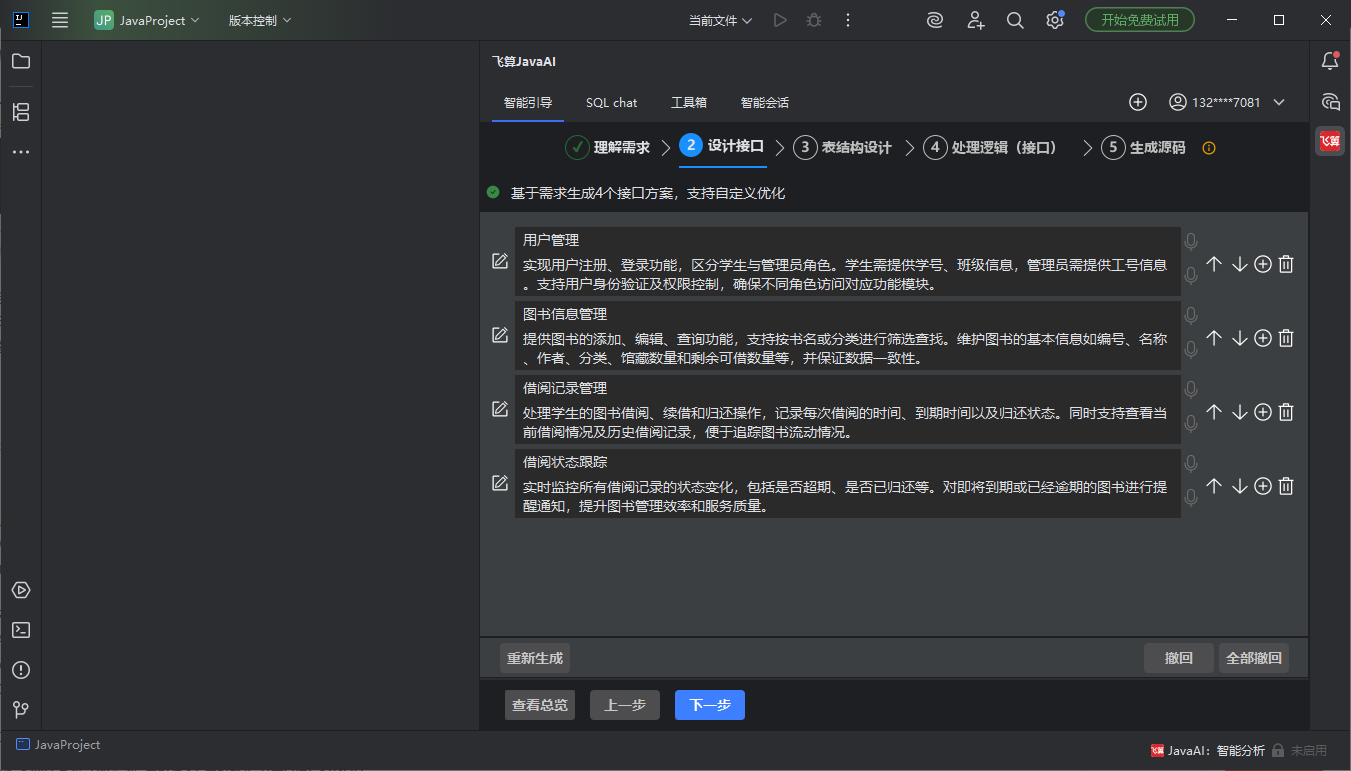This screenshot has height=771, width=1351.
Task: Click the 用户管理 description text
Action: [x=845, y=275]
